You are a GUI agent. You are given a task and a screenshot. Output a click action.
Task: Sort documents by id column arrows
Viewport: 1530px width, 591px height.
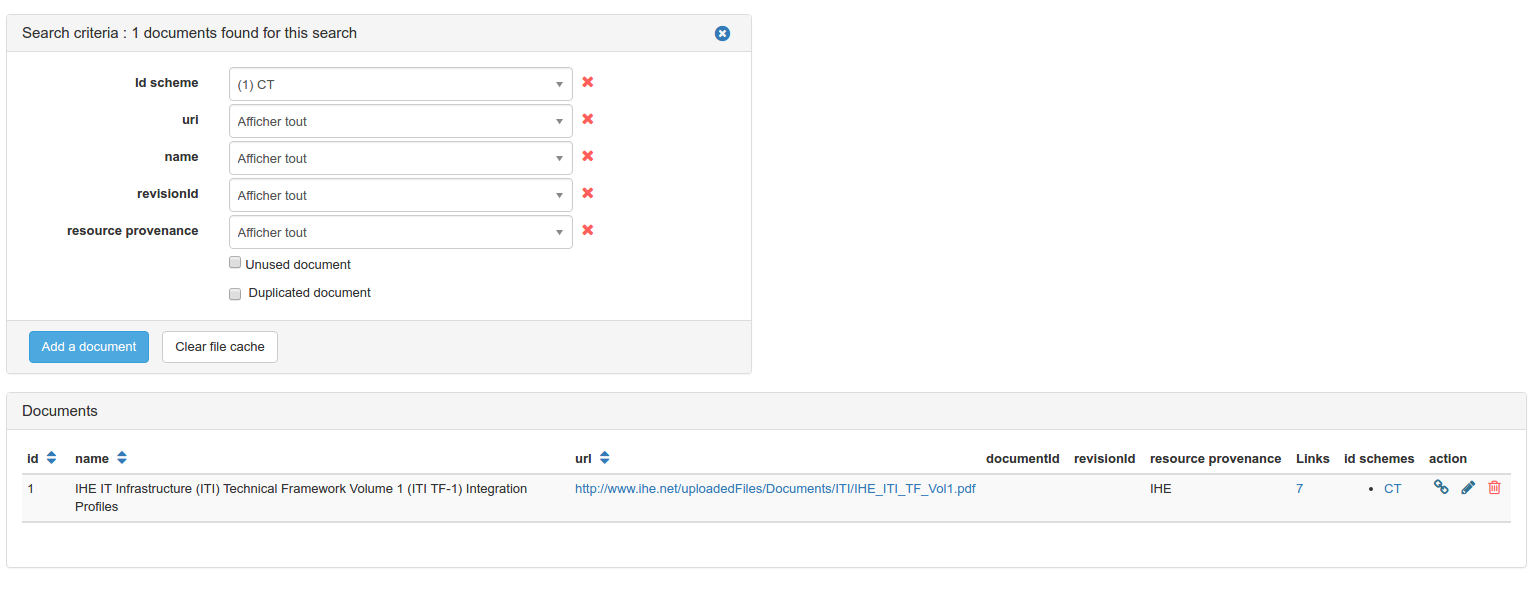tap(51, 458)
